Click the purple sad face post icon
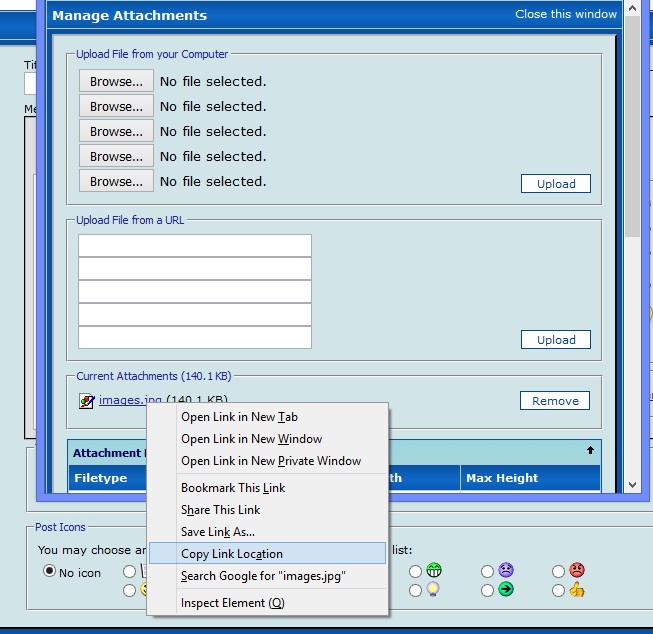The width and height of the screenshot is (653, 634). click(506, 570)
